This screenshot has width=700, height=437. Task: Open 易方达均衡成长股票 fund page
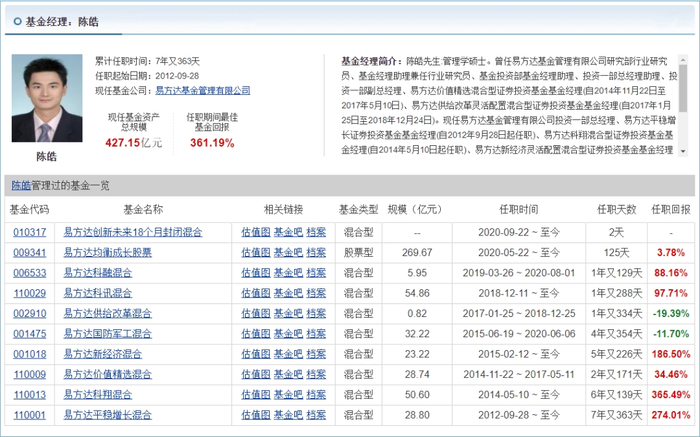tap(108, 253)
